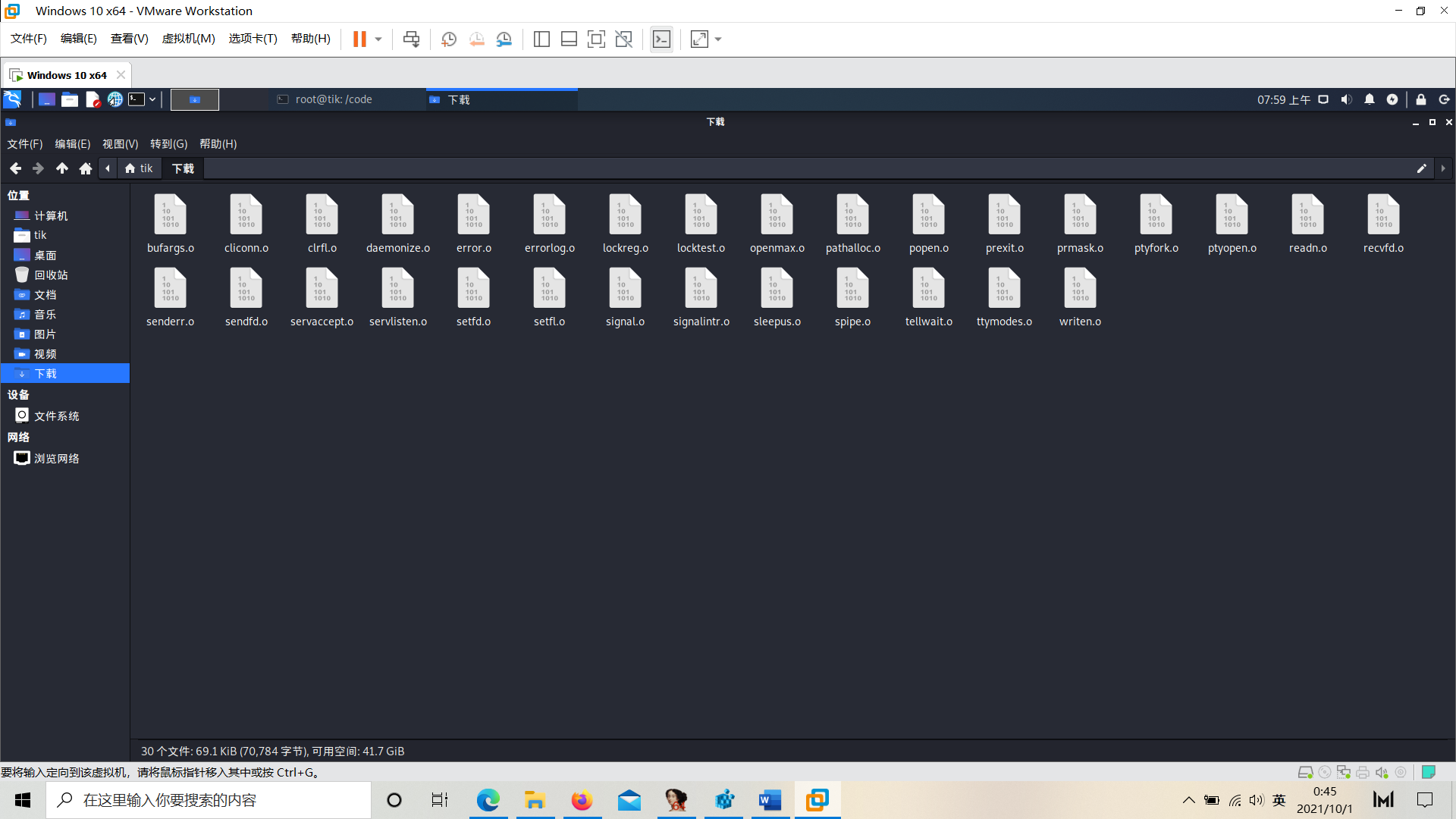
Task: Open the 虚拟机(M) menu
Action: point(188,39)
